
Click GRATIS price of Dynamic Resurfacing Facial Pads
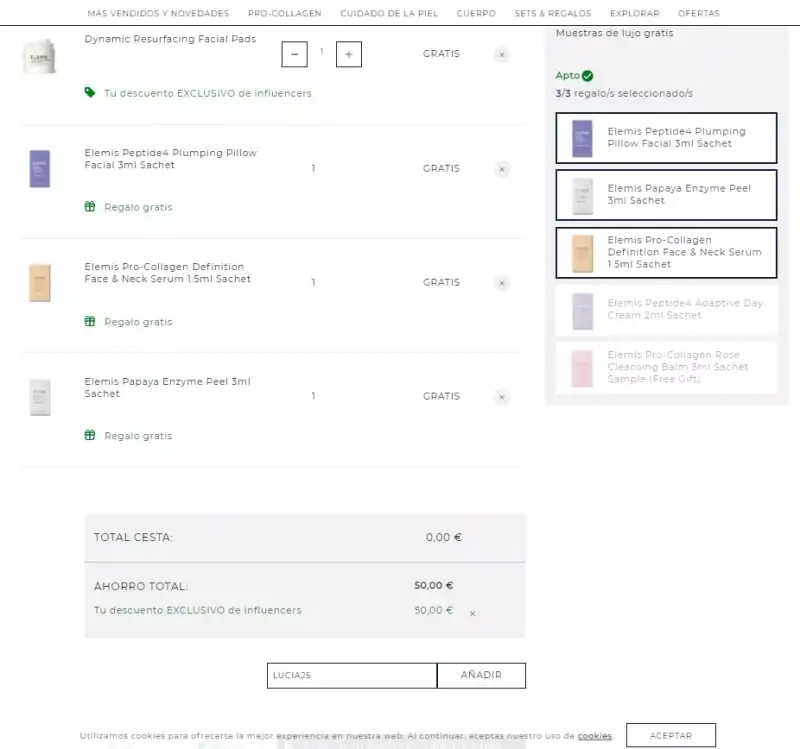click(441, 54)
